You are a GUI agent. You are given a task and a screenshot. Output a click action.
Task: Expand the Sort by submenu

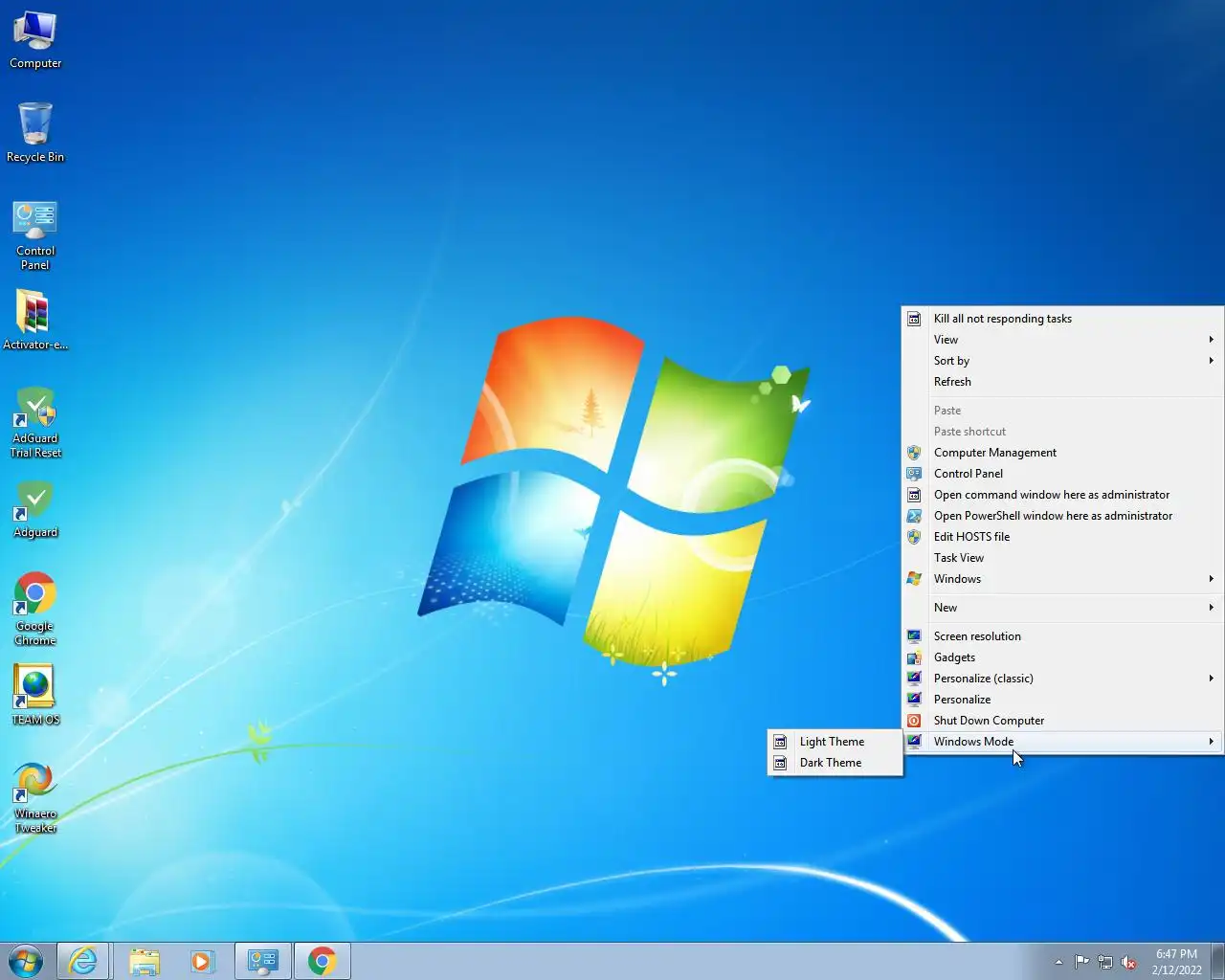pos(1062,361)
